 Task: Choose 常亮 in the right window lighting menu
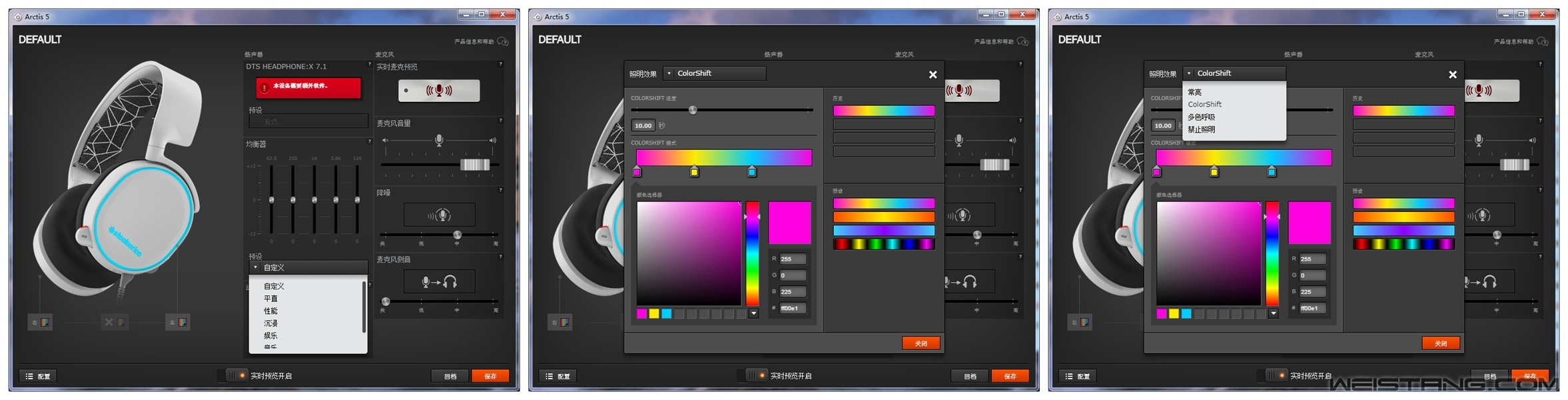click(1194, 92)
